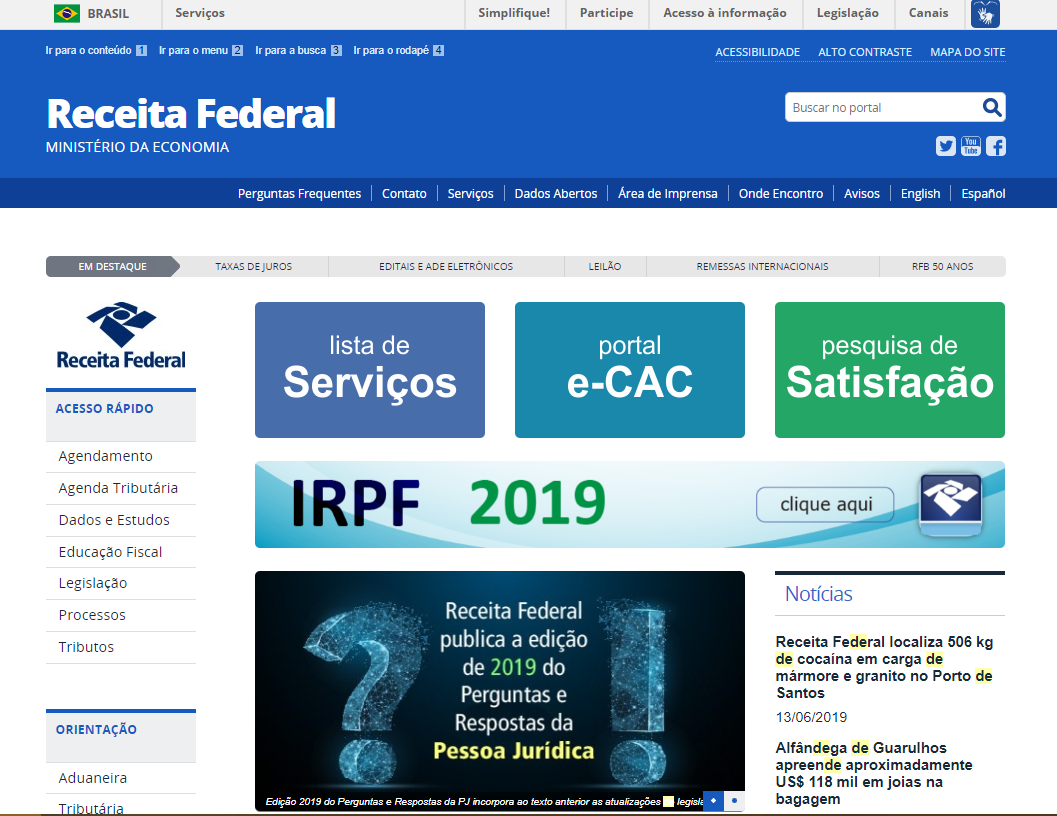Image resolution: width=1057 pixels, height=816 pixels.
Task: Select EDITAIS E ADE ELETRÔNICOS tab
Action: [446, 266]
